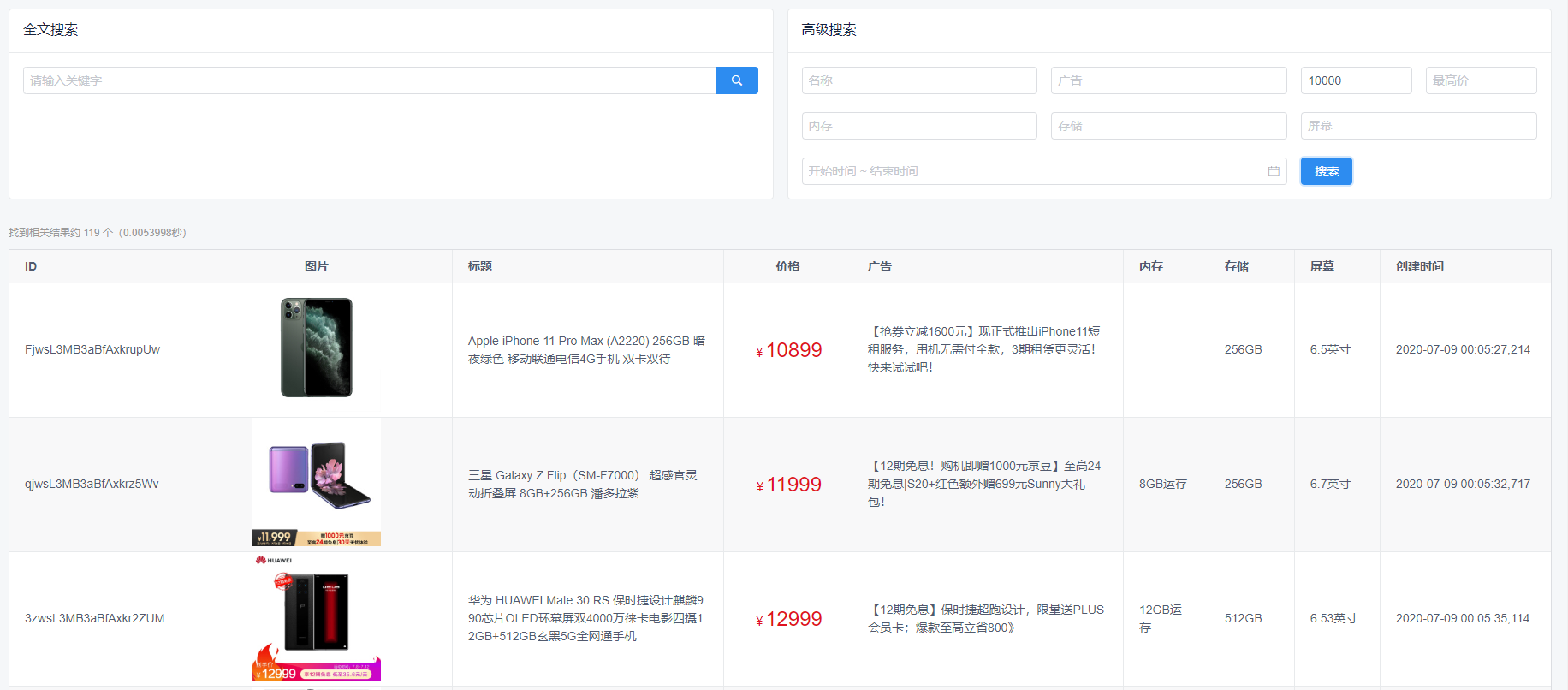Click the 6.53英寸 screen cell
1568x690 pixels.
tap(1333, 618)
